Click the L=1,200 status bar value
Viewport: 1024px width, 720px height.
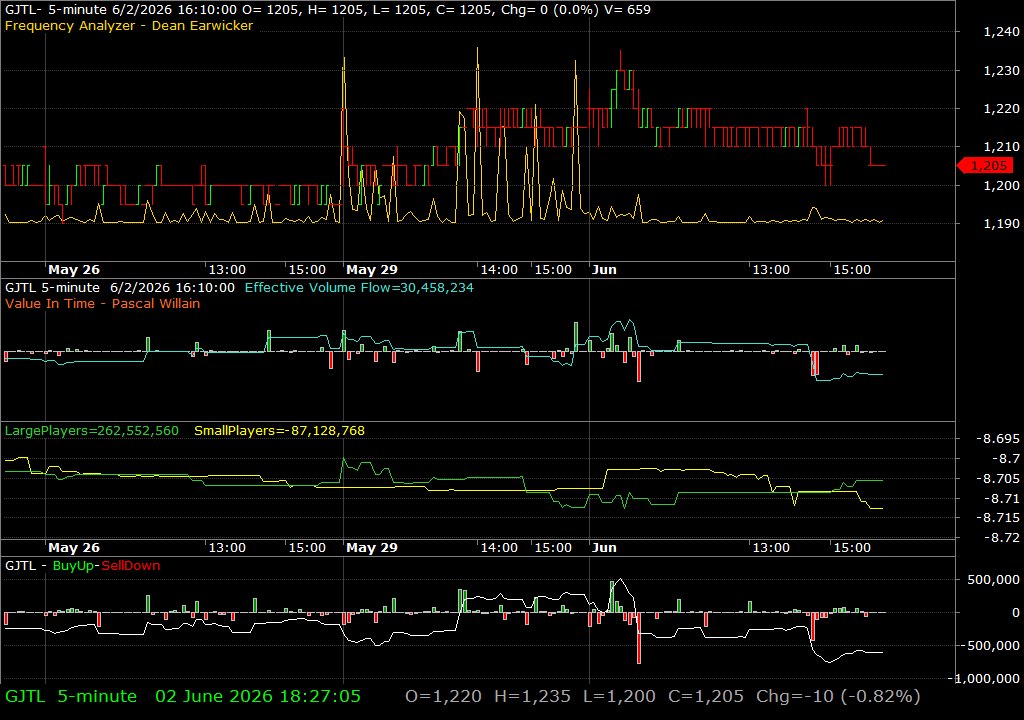[619, 696]
